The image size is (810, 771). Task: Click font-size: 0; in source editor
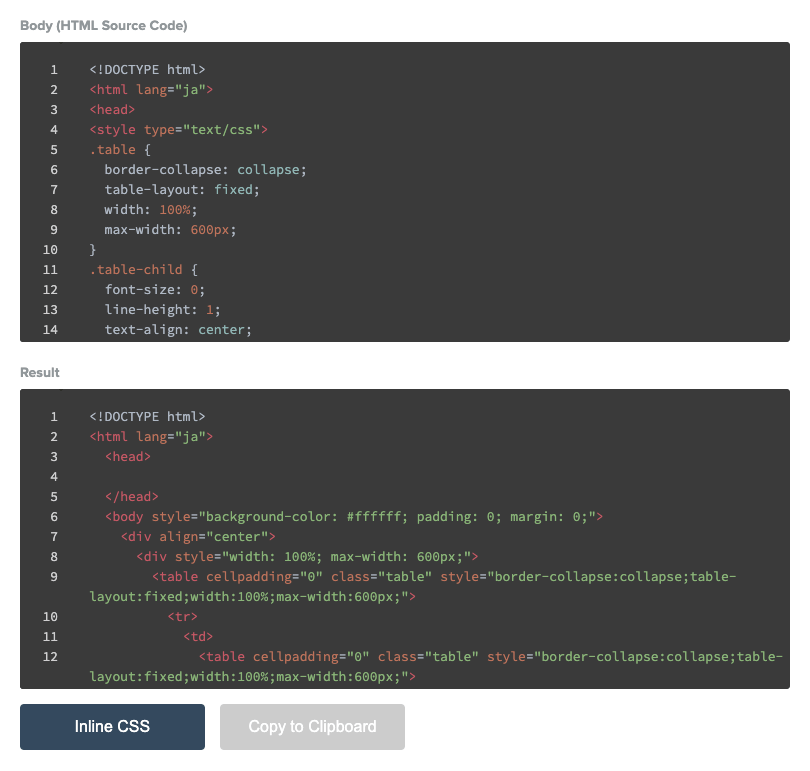click(155, 290)
